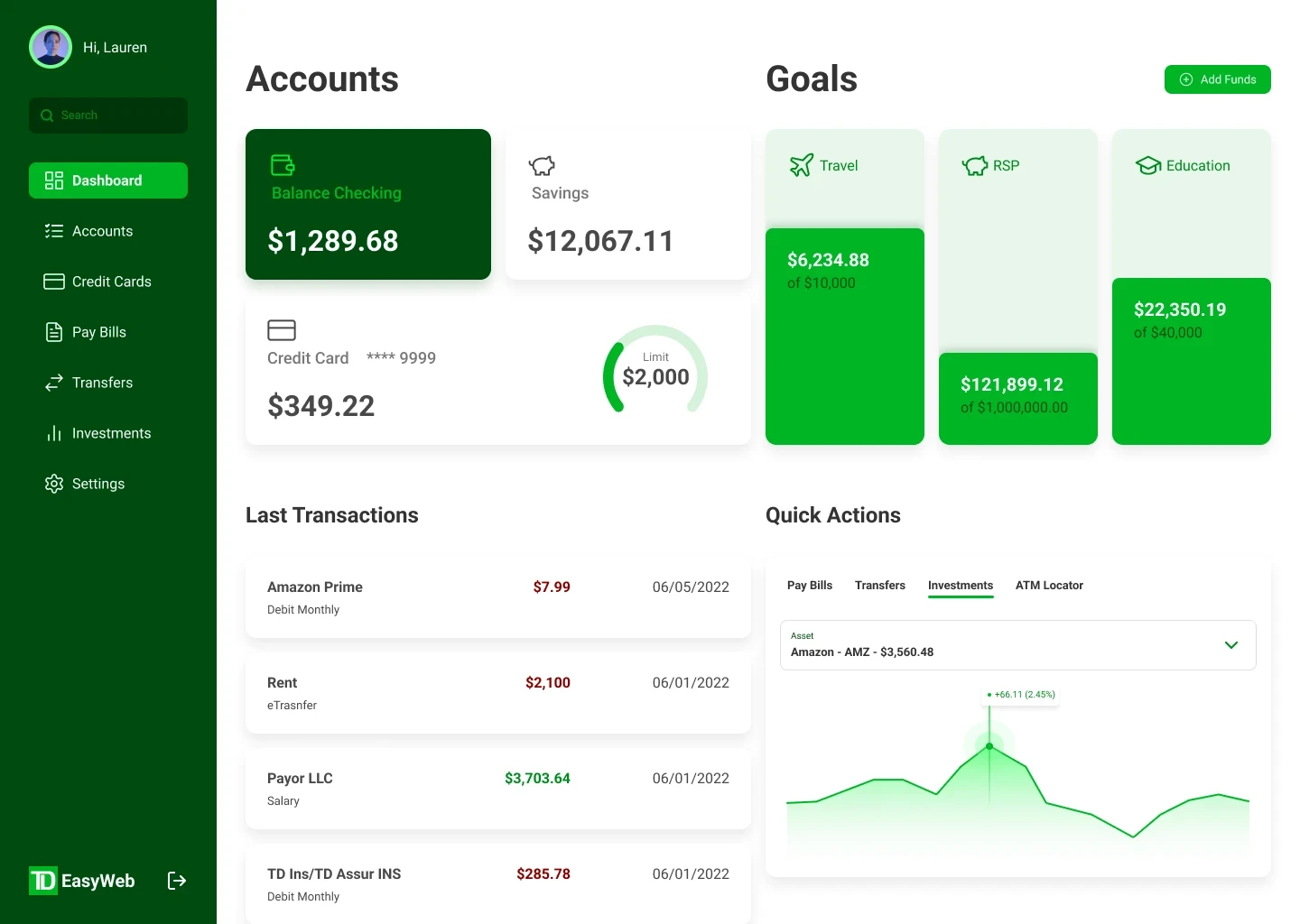The height and width of the screenshot is (924, 1300).
Task: Open the Balance Checking account card
Action: pos(368,204)
